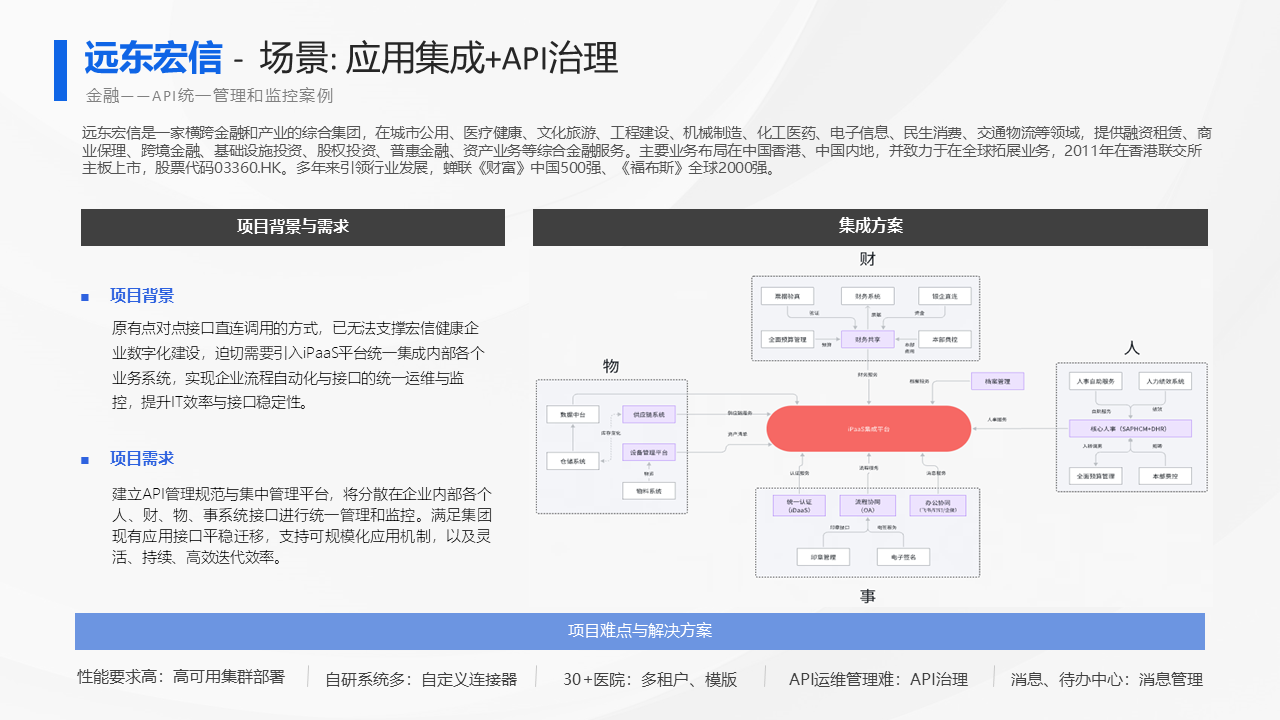The image size is (1280, 720).
Task: Click the 项目难点与解决方案 blue banner
Action: (640, 631)
